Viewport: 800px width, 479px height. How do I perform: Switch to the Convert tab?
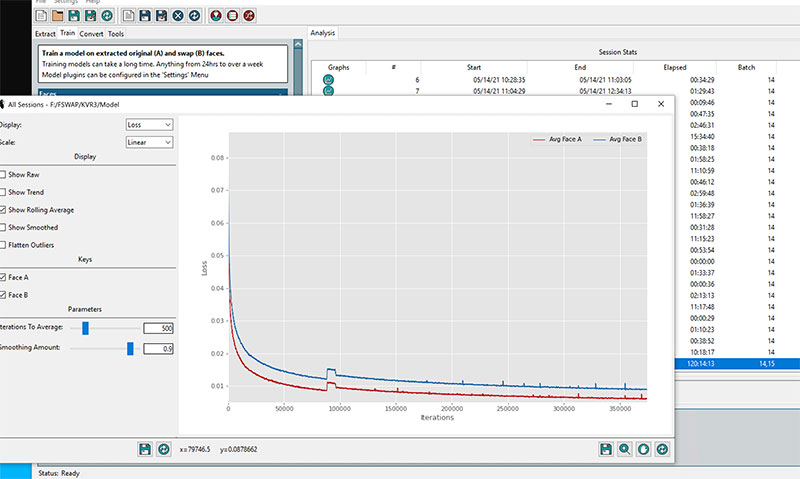[x=91, y=34]
